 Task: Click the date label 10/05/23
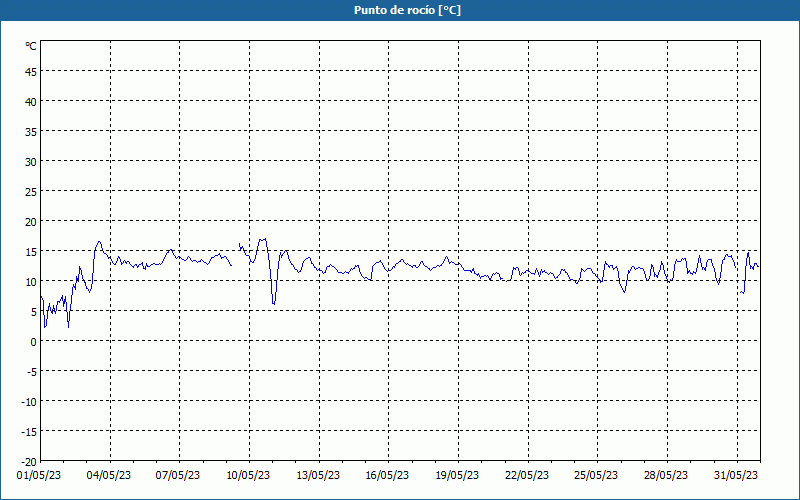[x=248, y=475]
